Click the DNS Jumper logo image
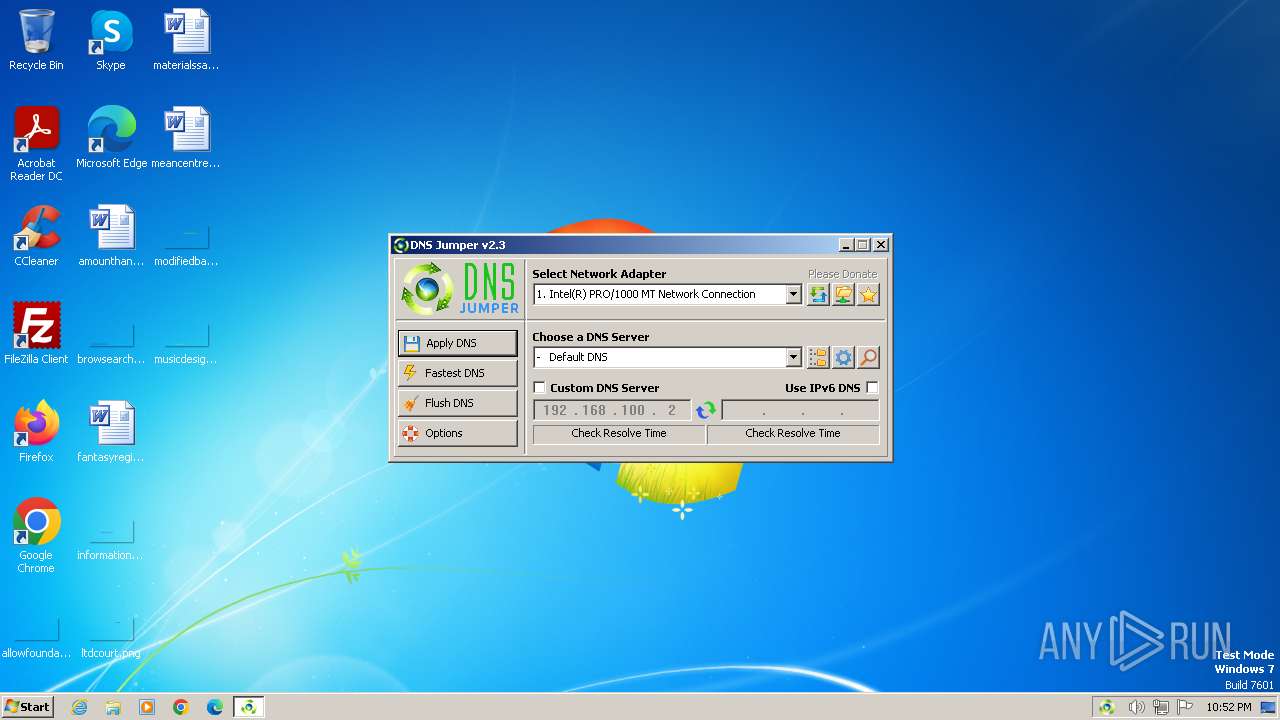 click(x=459, y=289)
